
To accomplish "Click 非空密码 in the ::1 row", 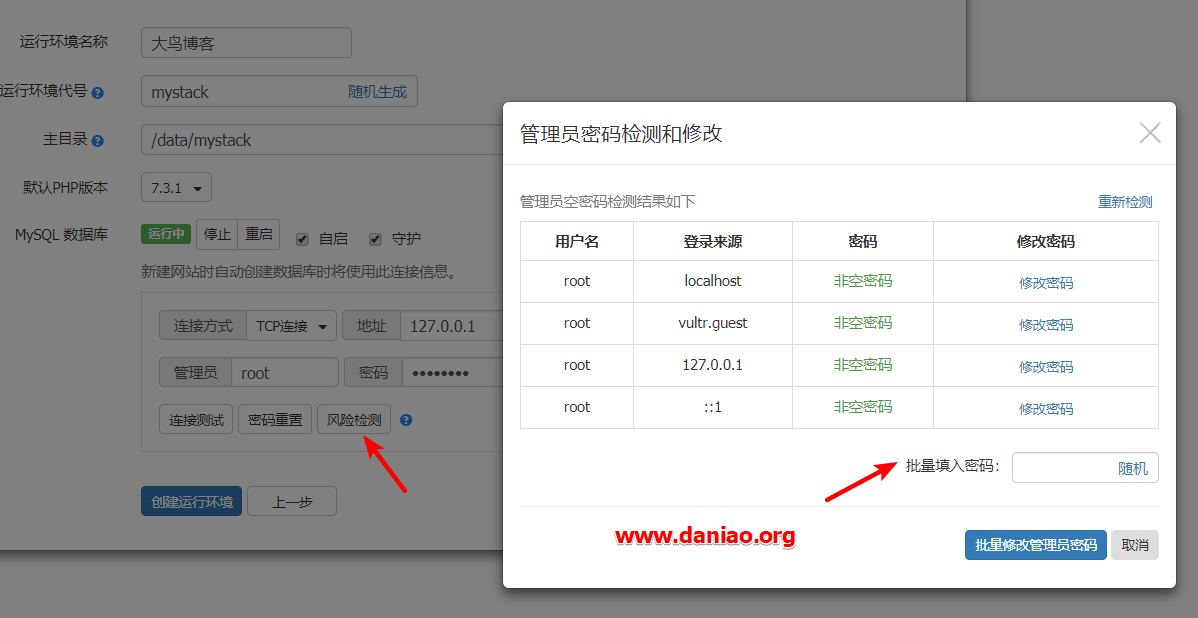I will click(x=863, y=407).
